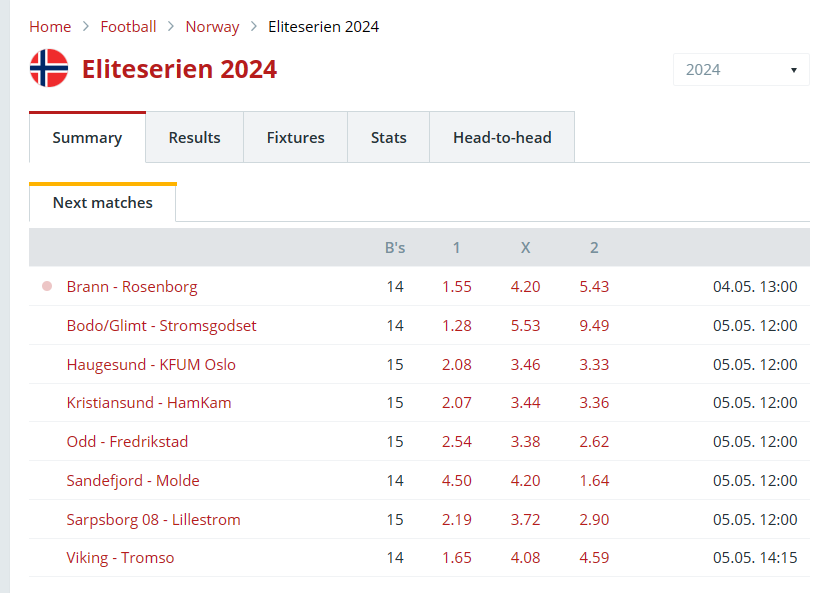Select the Next matches sub-tab

[x=102, y=203]
